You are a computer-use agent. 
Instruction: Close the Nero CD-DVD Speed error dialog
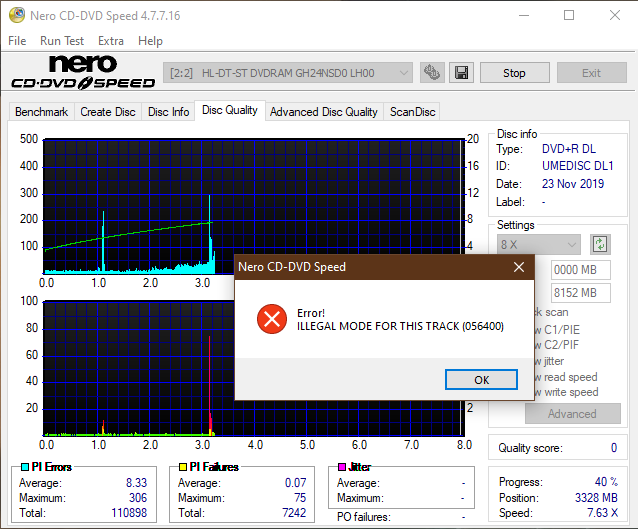tap(518, 267)
